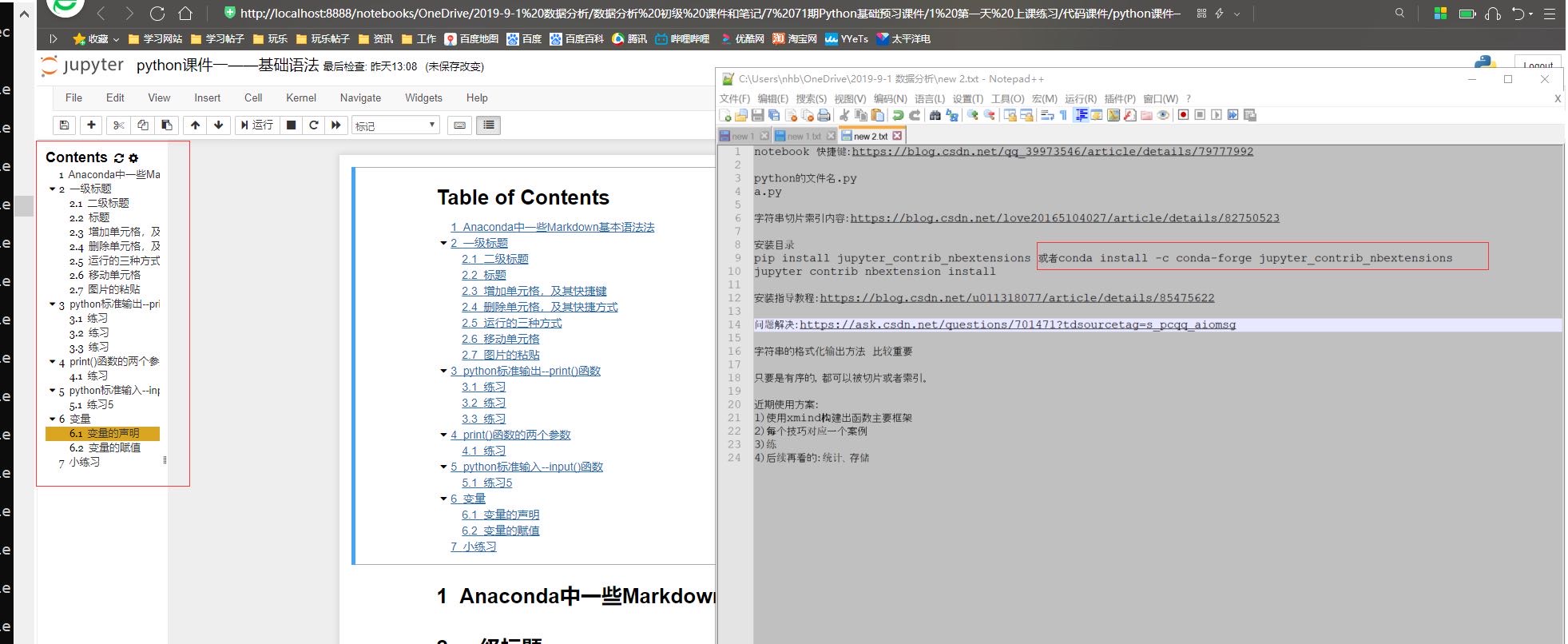Click the browser address bar URL
This screenshot has height=644, width=1568.
point(709,14)
